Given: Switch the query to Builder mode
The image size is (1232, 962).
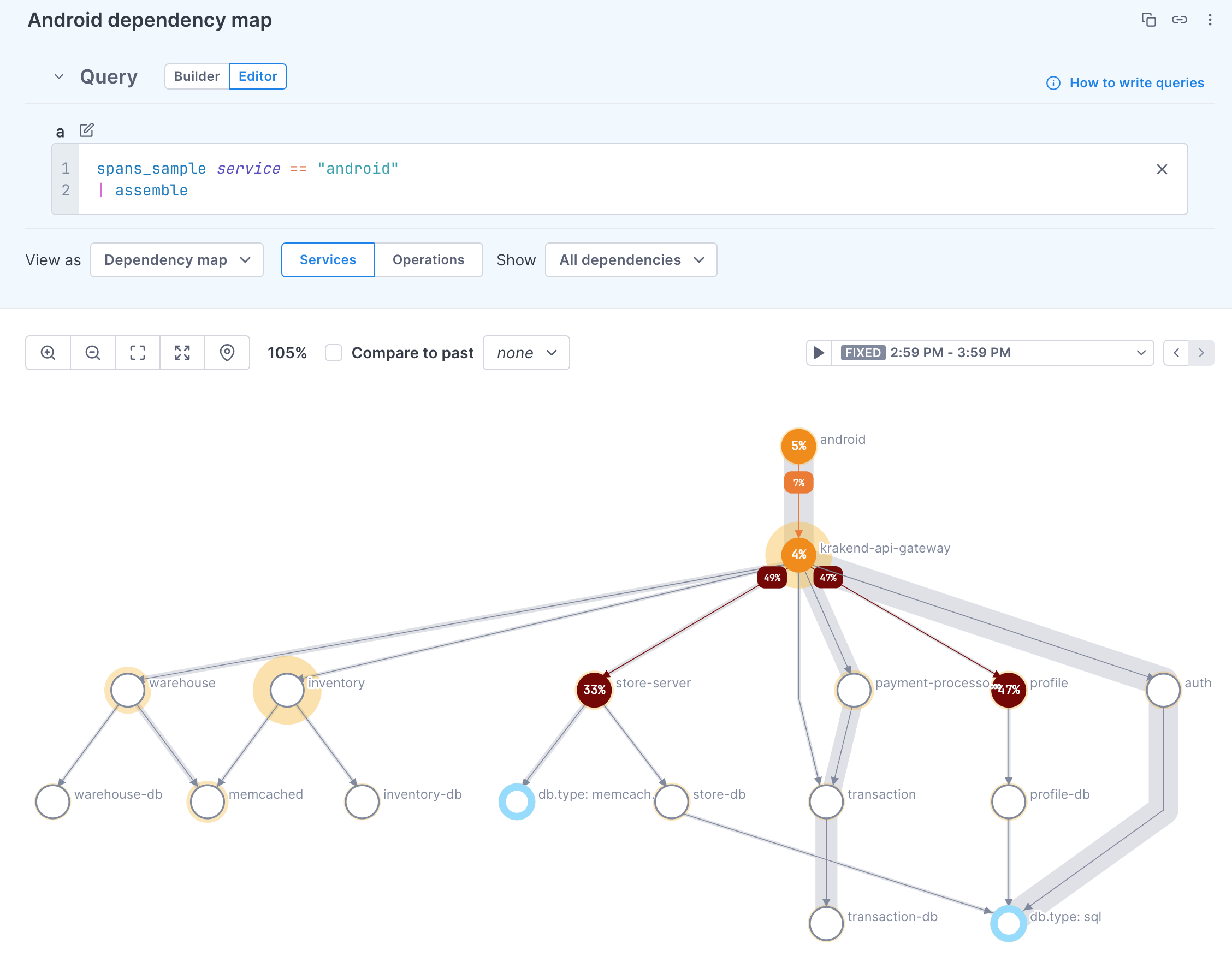Looking at the screenshot, I should [196, 76].
